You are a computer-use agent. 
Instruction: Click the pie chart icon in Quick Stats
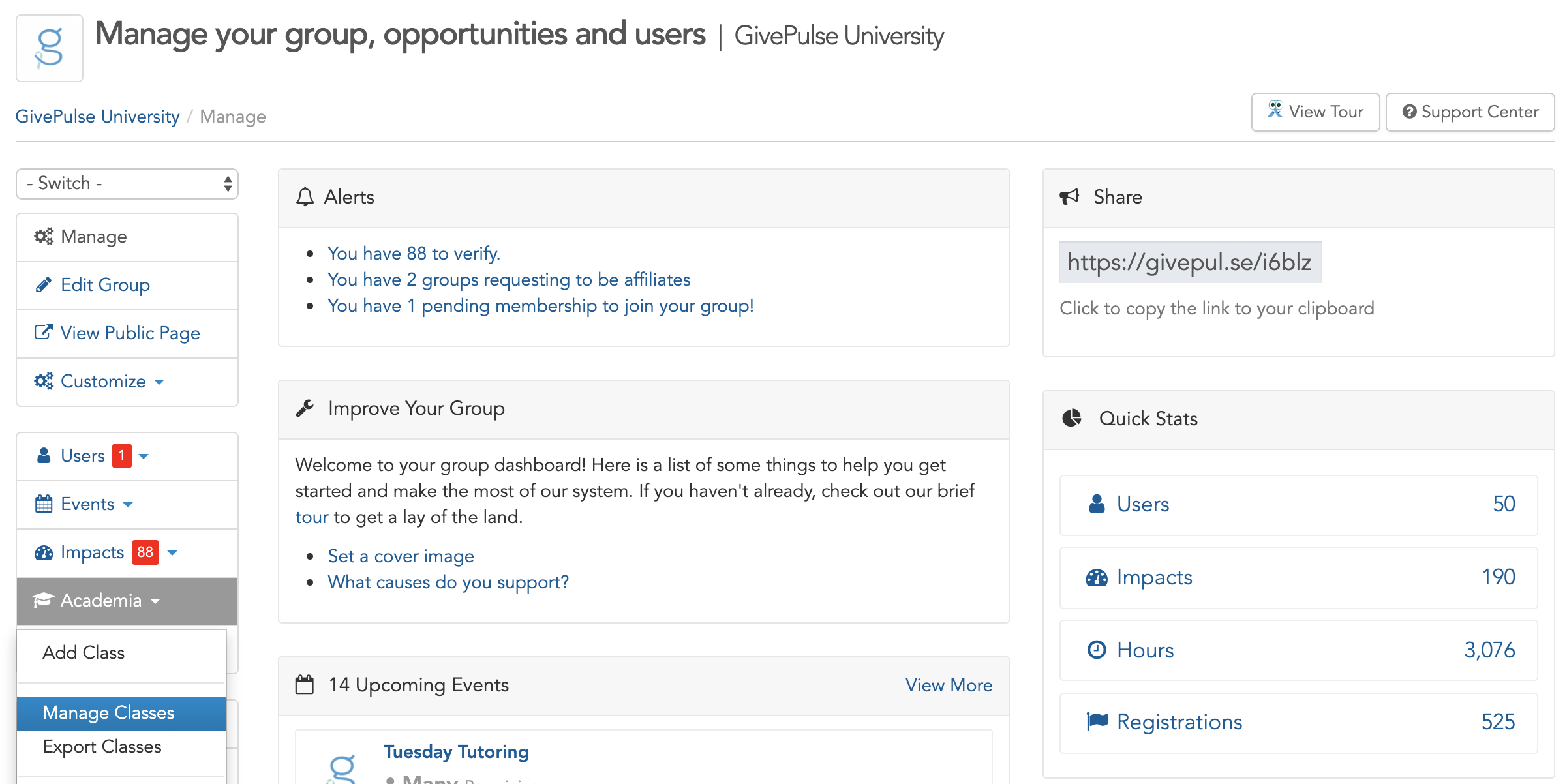click(x=1072, y=418)
